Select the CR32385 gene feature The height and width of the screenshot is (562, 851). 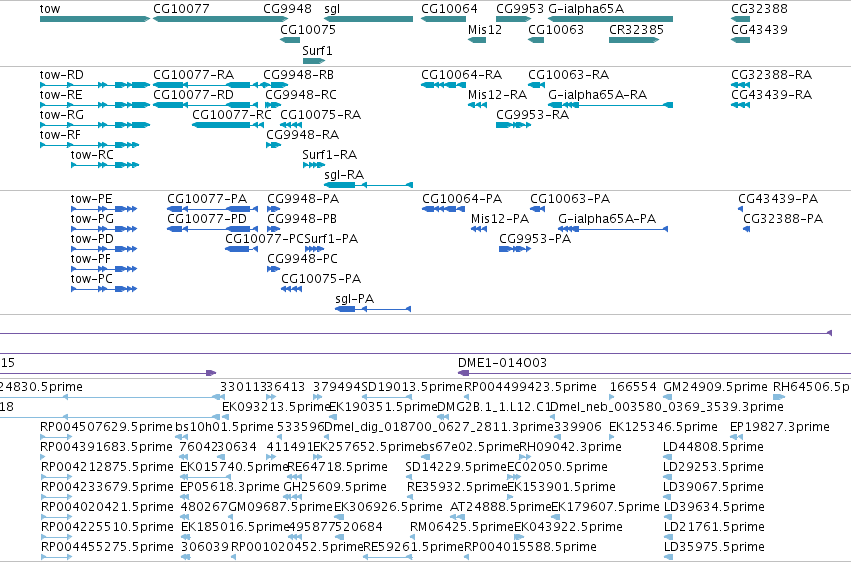pos(633,40)
